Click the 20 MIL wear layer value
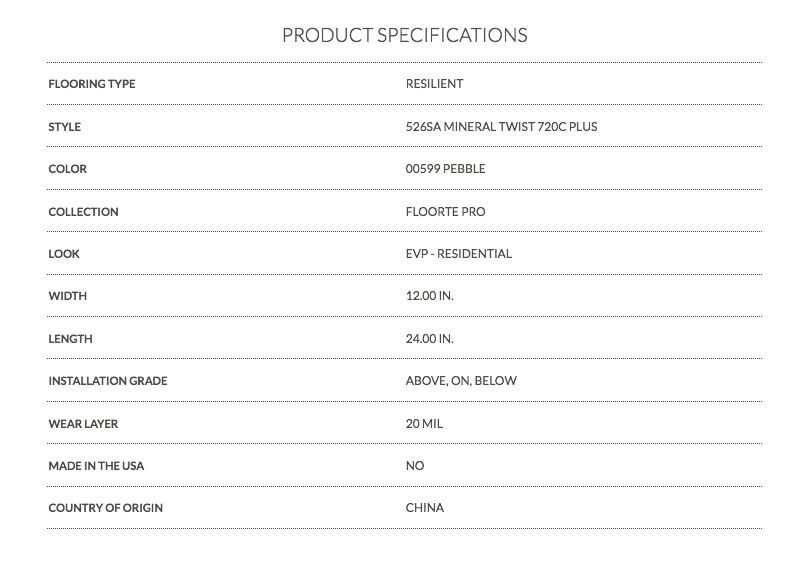This screenshot has width=801, height=575. (x=425, y=424)
